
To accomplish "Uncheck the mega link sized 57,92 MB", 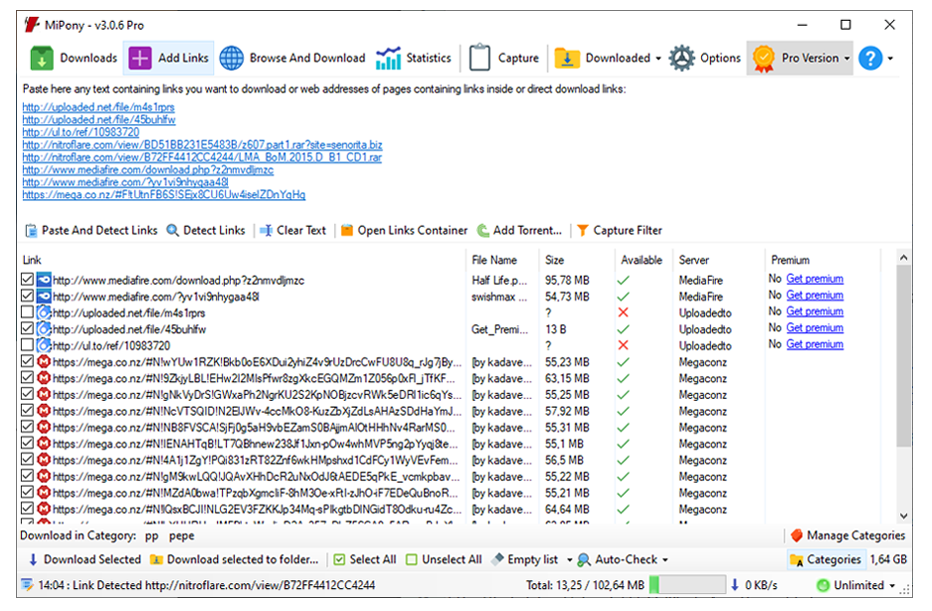I will [27, 410].
